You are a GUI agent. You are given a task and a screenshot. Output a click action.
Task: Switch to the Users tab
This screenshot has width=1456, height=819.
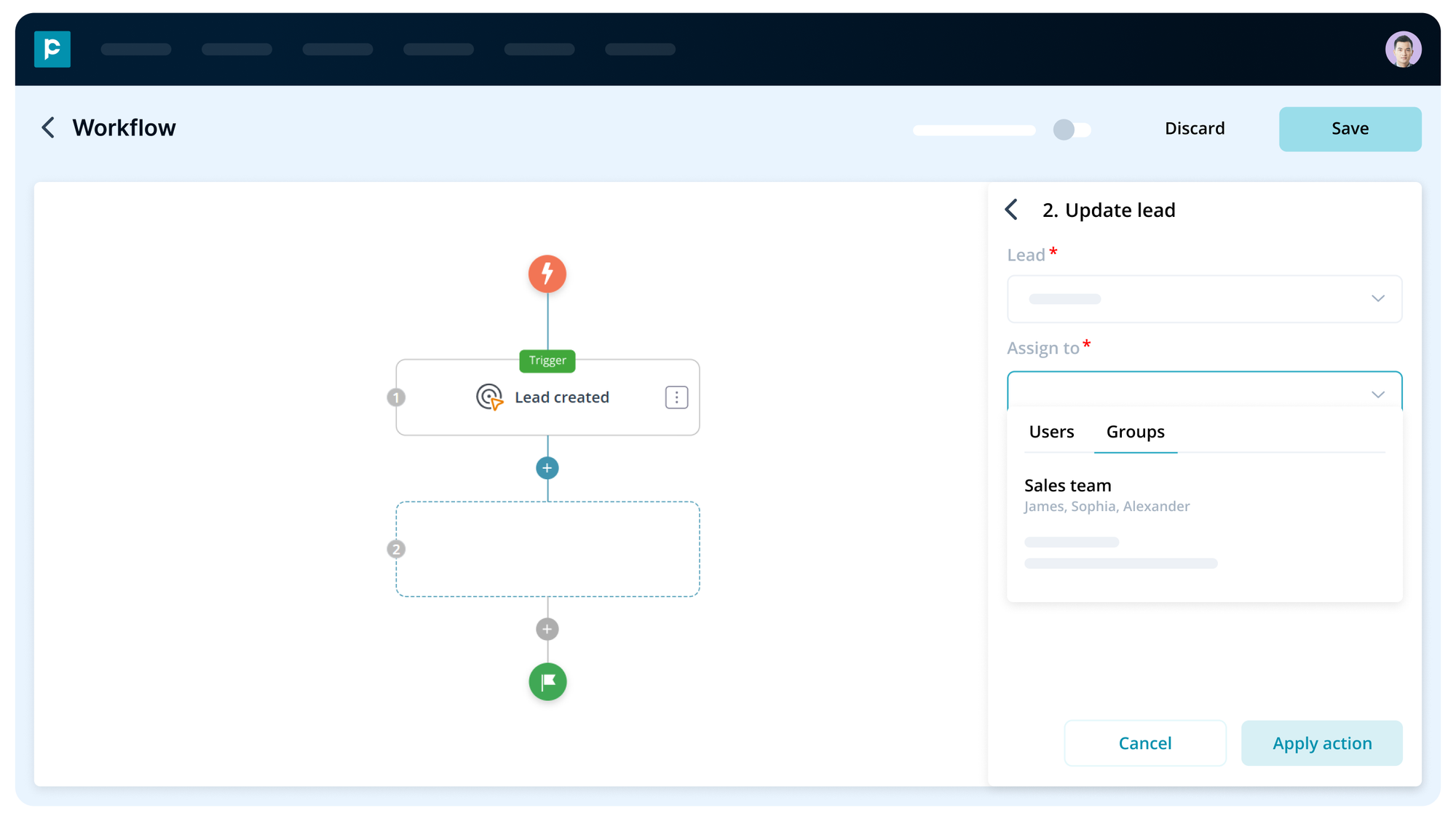click(x=1051, y=432)
